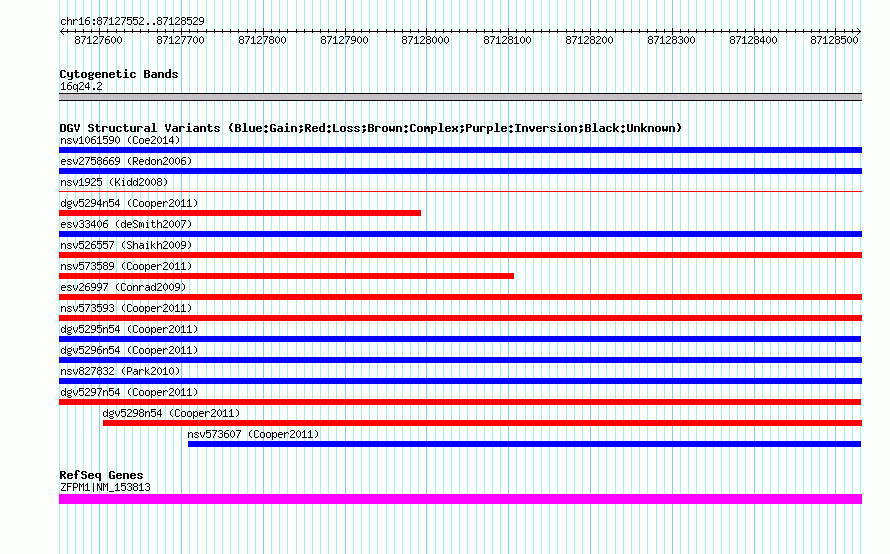The height and width of the screenshot is (554, 890).
Task: Open esv33406 (deSmith2007) variant
Action: click(x=126, y=224)
